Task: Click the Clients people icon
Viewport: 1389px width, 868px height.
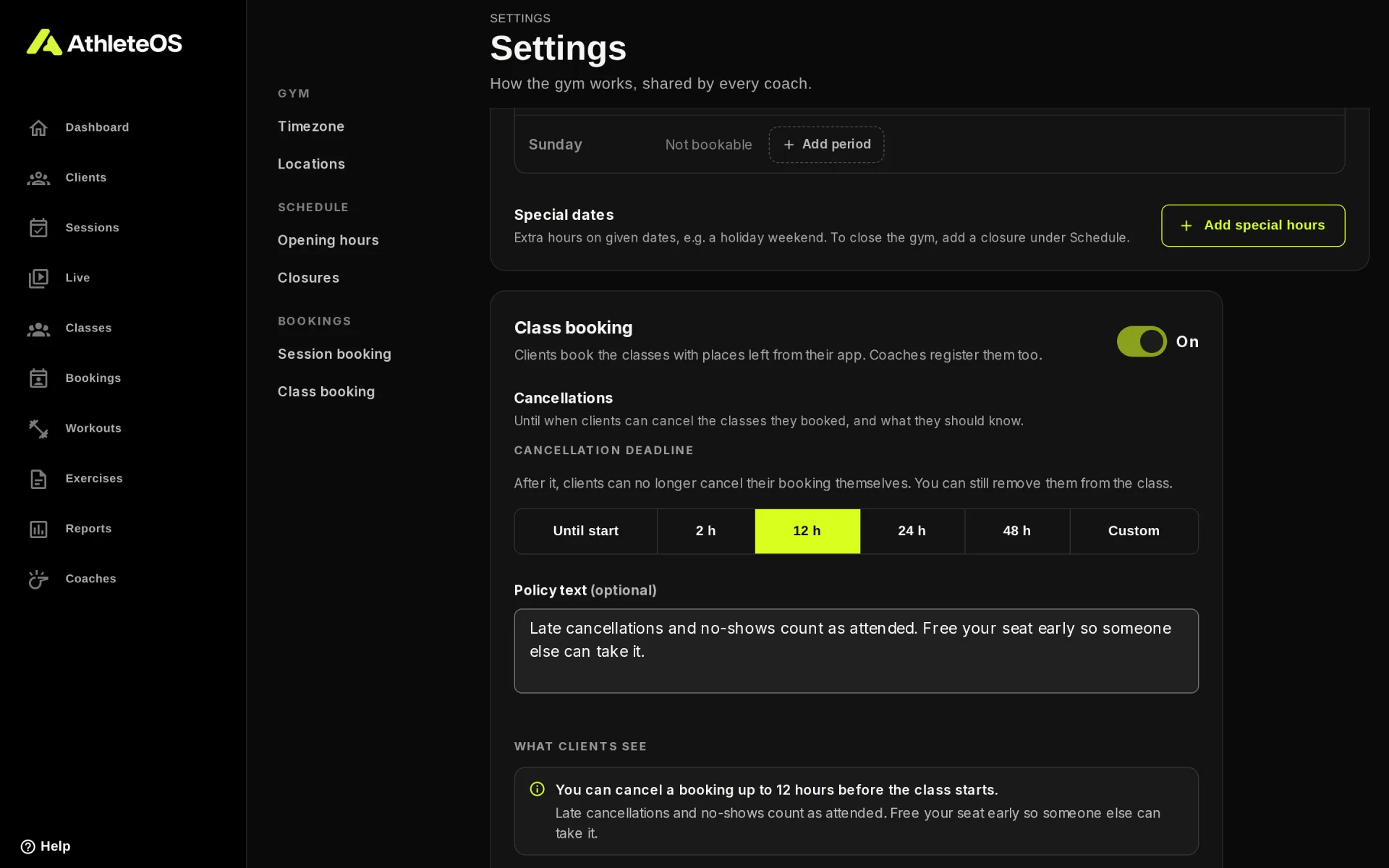Action: [38, 178]
